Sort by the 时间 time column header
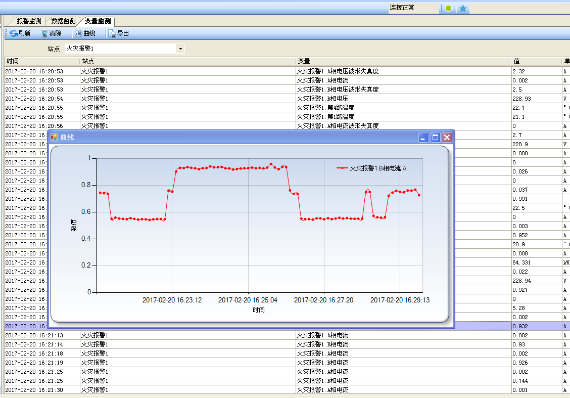The width and height of the screenshot is (570, 398). tap(42, 61)
